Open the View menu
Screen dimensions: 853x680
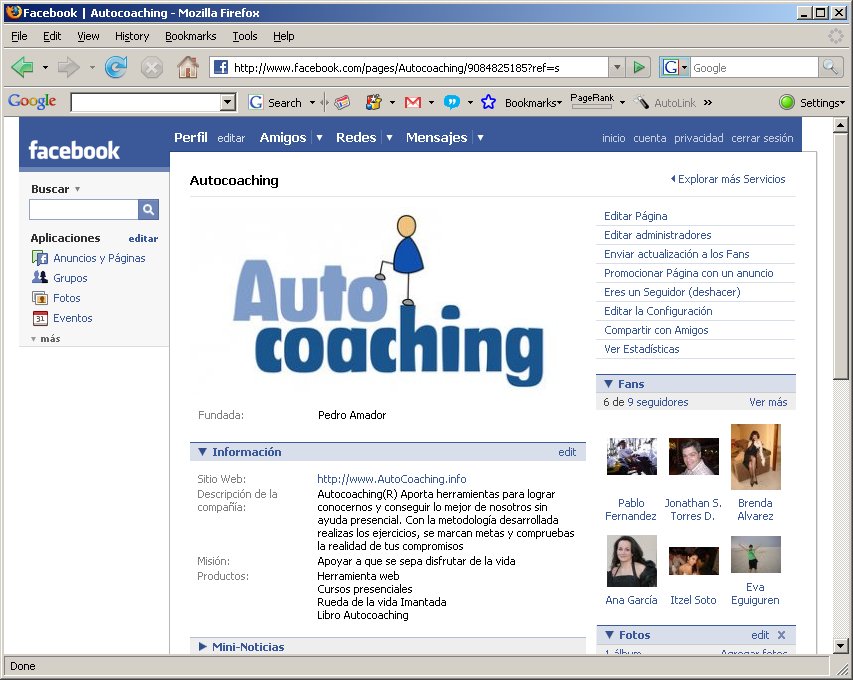(x=88, y=36)
